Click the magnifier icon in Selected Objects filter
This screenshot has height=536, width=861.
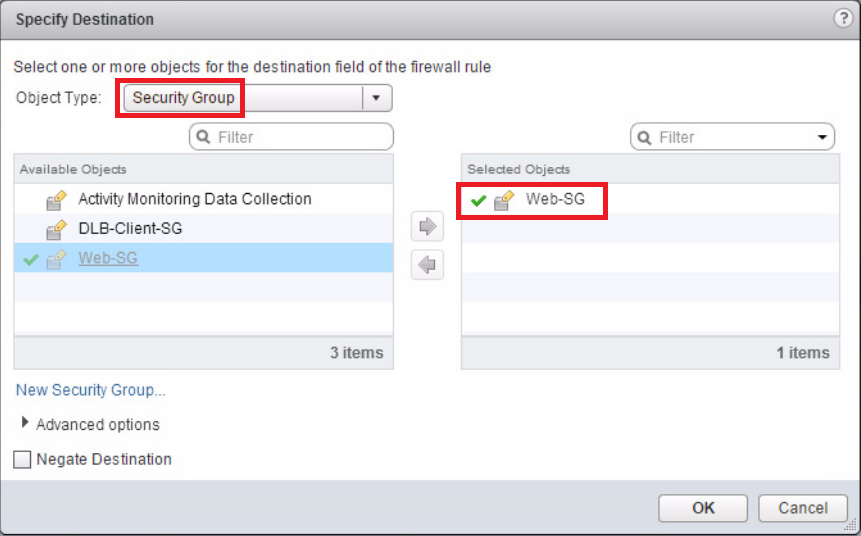[x=644, y=137]
